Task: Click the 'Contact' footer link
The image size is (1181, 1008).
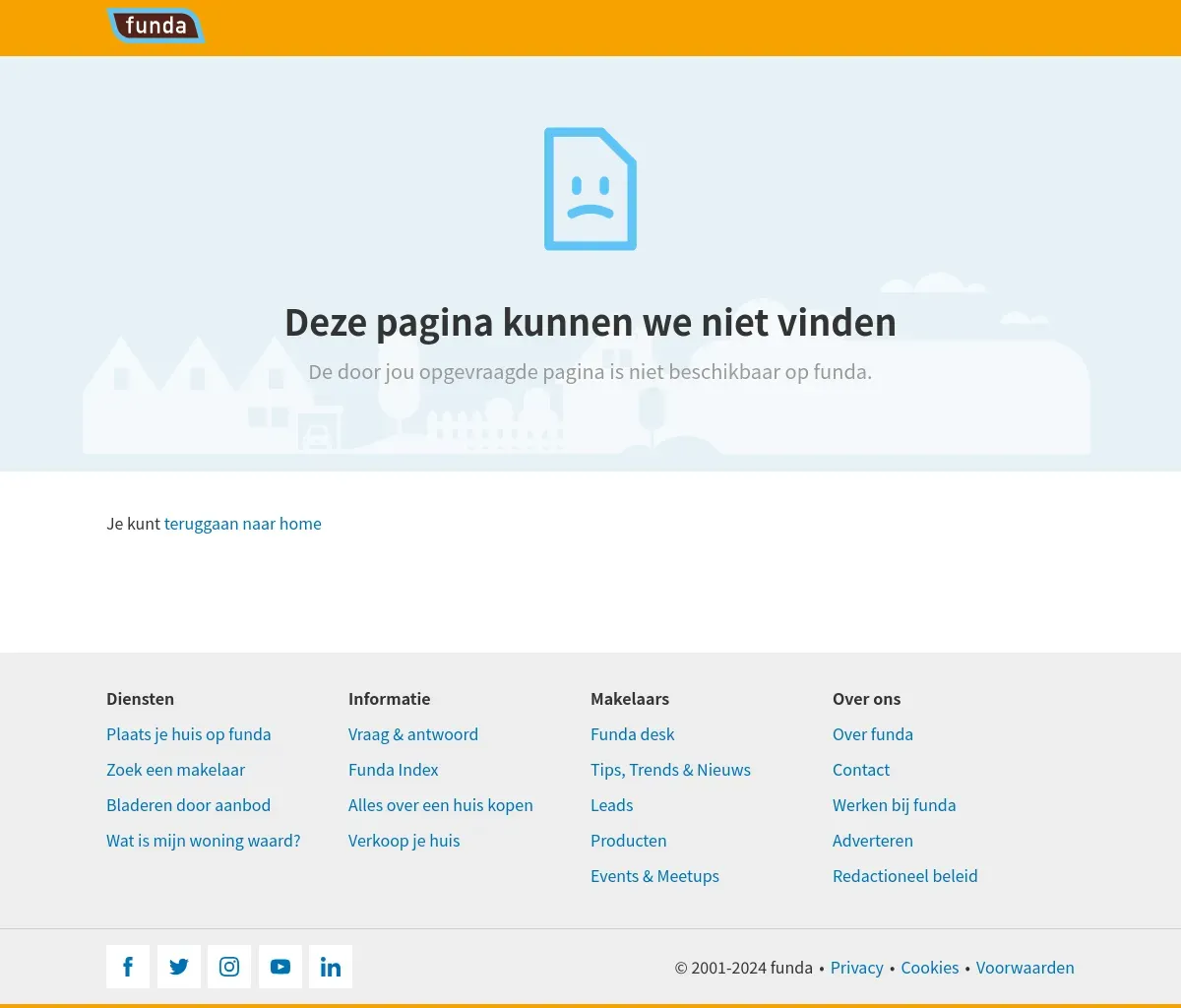Action: point(861,770)
